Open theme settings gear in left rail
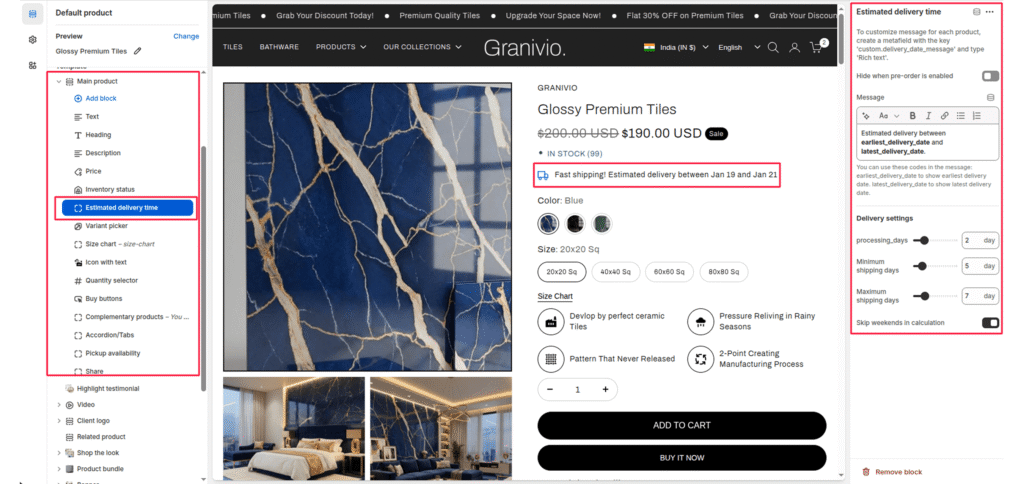This screenshot has width=1024, height=484. coord(33,40)
